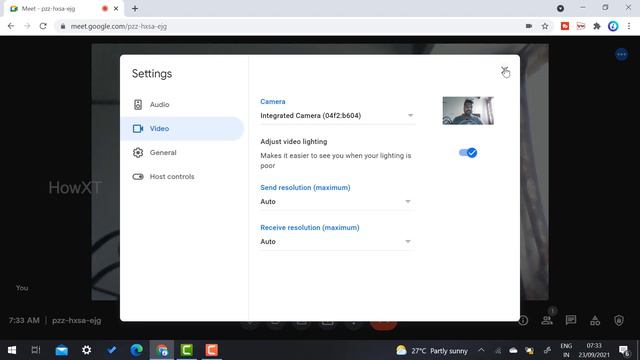The width and height of the screenshot is (640, 360).
Task: Click the blue more options circle
Action: 622,54
